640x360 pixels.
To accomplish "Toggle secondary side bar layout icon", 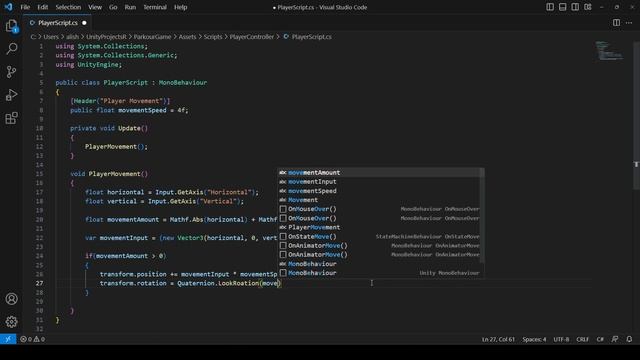I will tap(575, 7).
